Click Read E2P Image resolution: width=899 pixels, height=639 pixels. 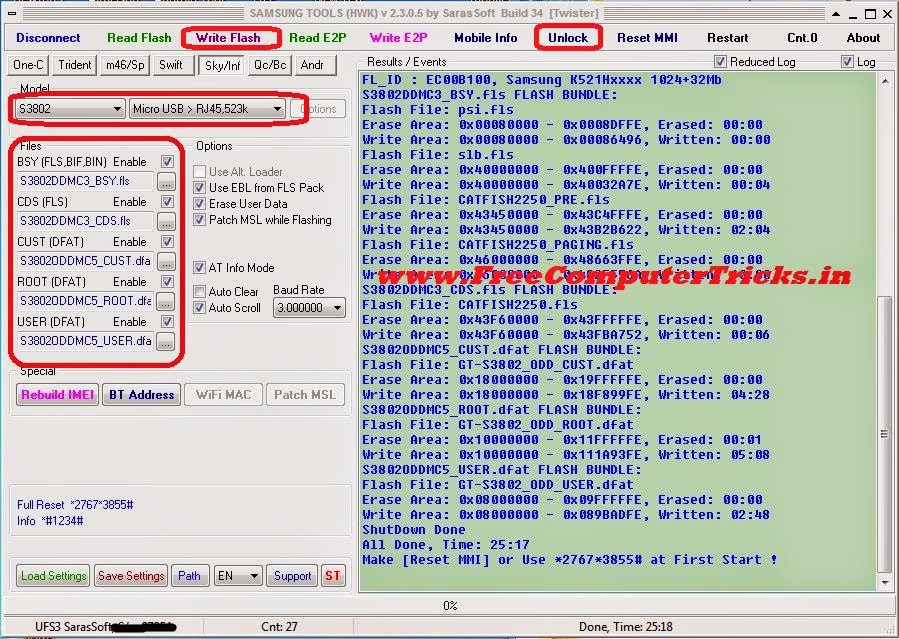318,38
